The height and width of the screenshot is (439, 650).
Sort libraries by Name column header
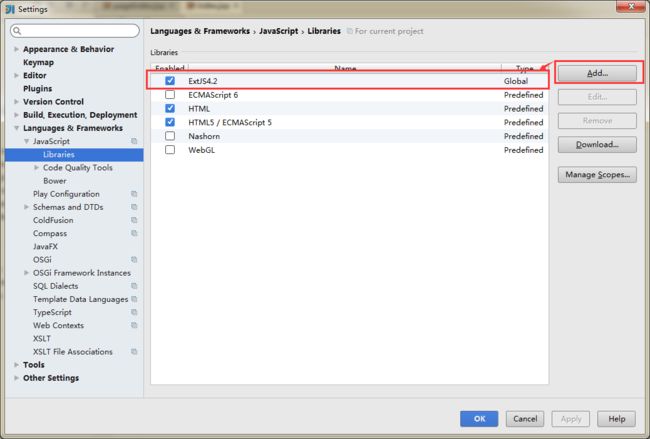coord(345,68)
